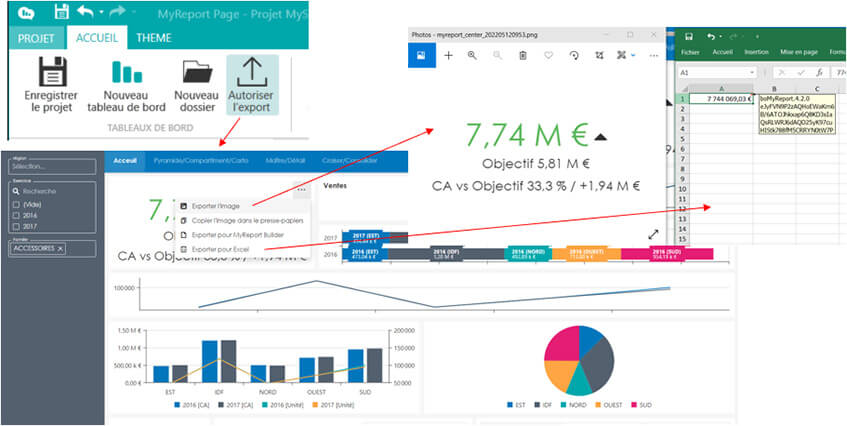Viewport: 847px width, 426px height.
Task: Click the zoom out magnifier in Photos
Action: coord(498,55)
